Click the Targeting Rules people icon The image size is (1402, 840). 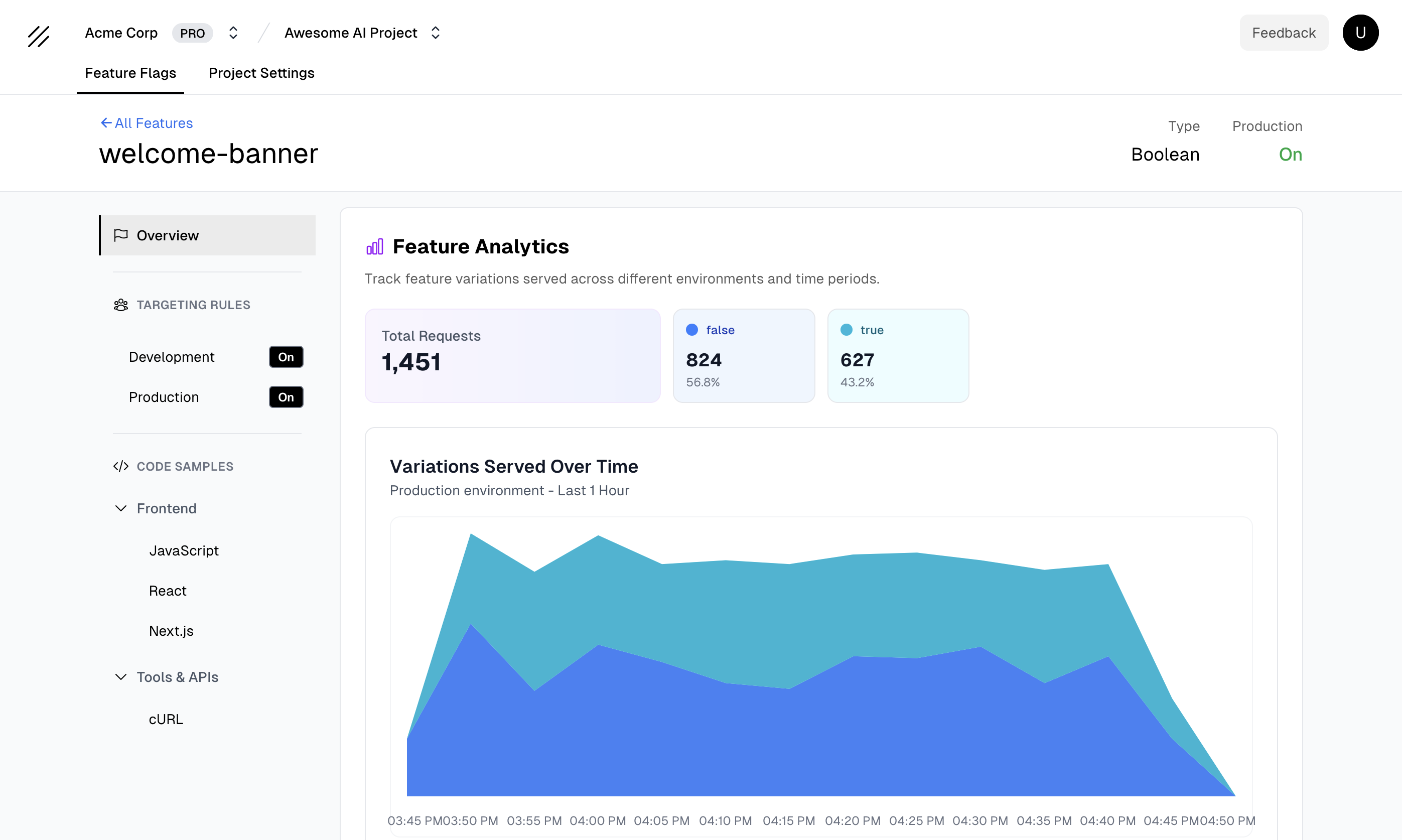tap(120, 305)
